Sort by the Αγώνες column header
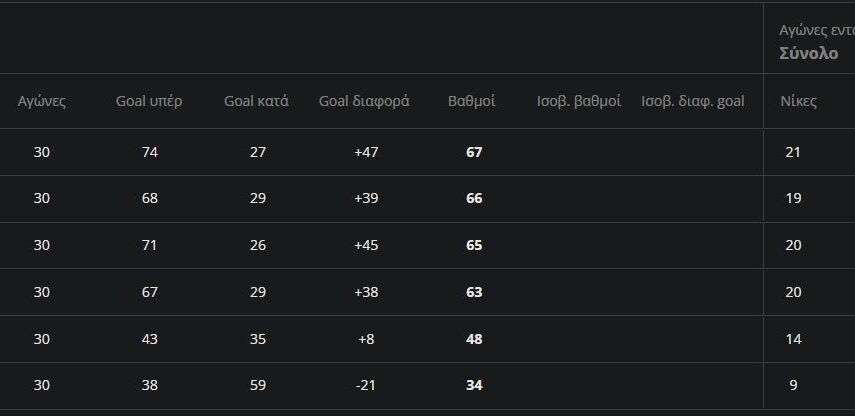The width and height of the screenshot is (855, 416). click(42, 101)
